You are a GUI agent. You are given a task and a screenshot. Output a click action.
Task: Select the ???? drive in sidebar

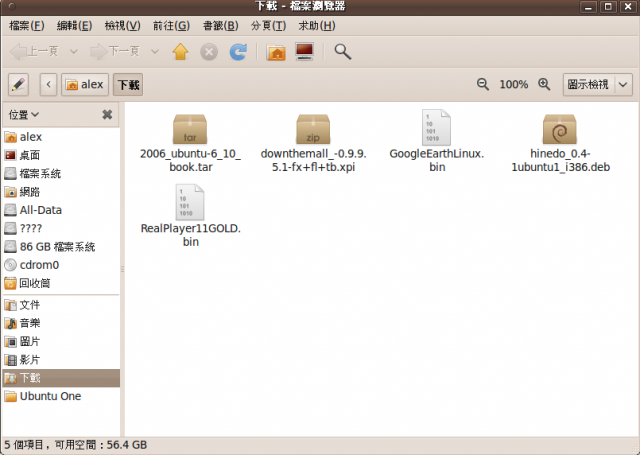point(61,228)
